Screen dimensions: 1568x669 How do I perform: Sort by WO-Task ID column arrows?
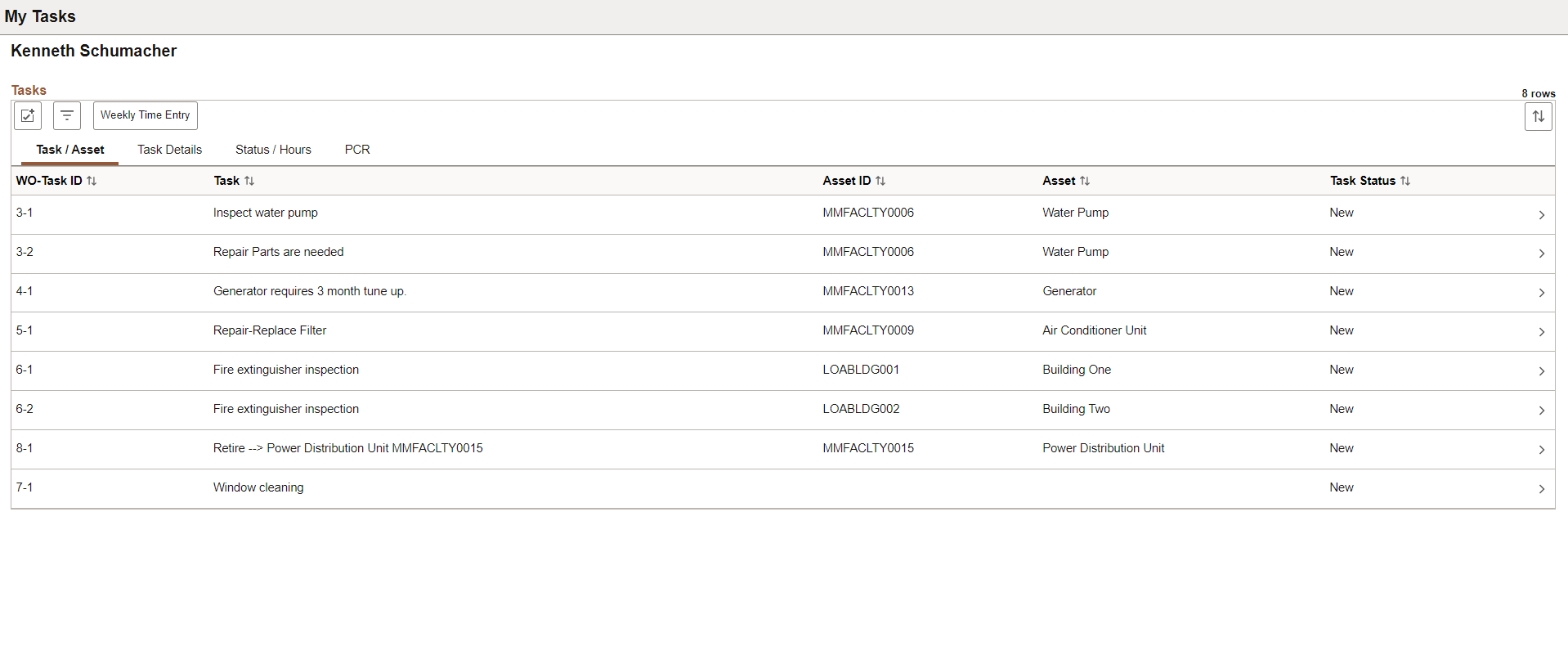coord(92,181)
